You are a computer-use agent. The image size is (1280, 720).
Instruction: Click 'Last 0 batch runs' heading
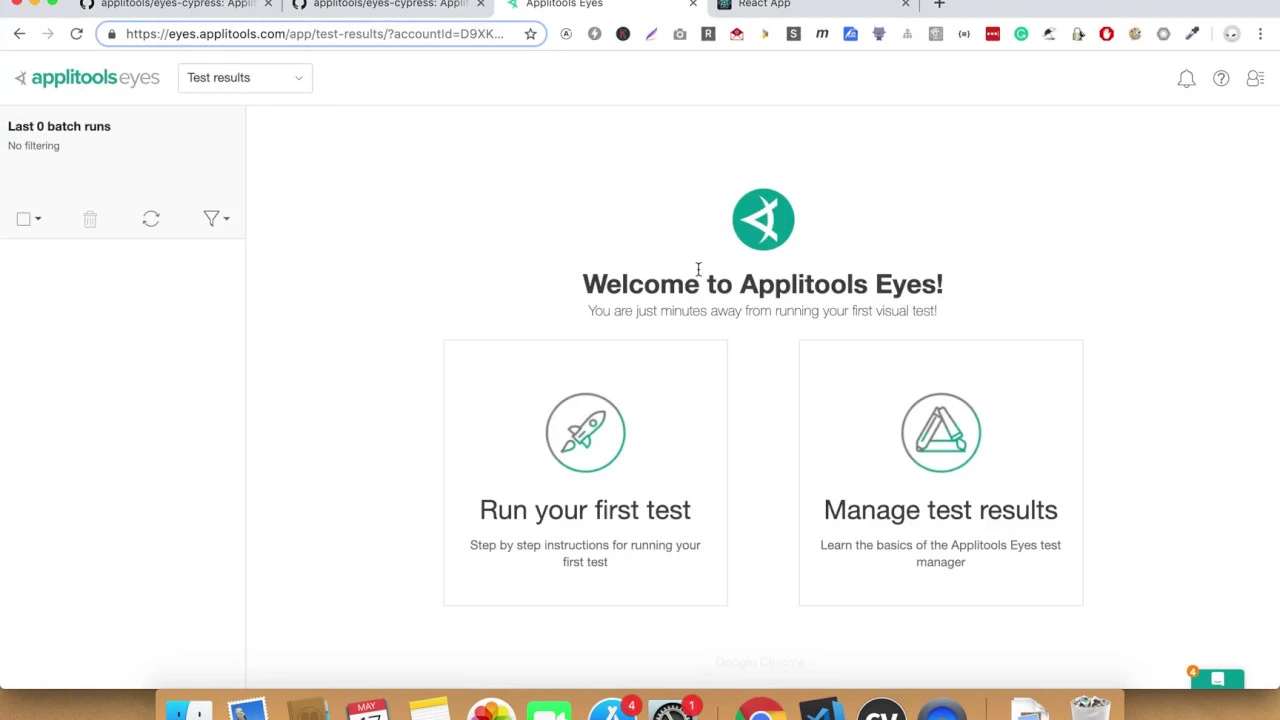59,126
